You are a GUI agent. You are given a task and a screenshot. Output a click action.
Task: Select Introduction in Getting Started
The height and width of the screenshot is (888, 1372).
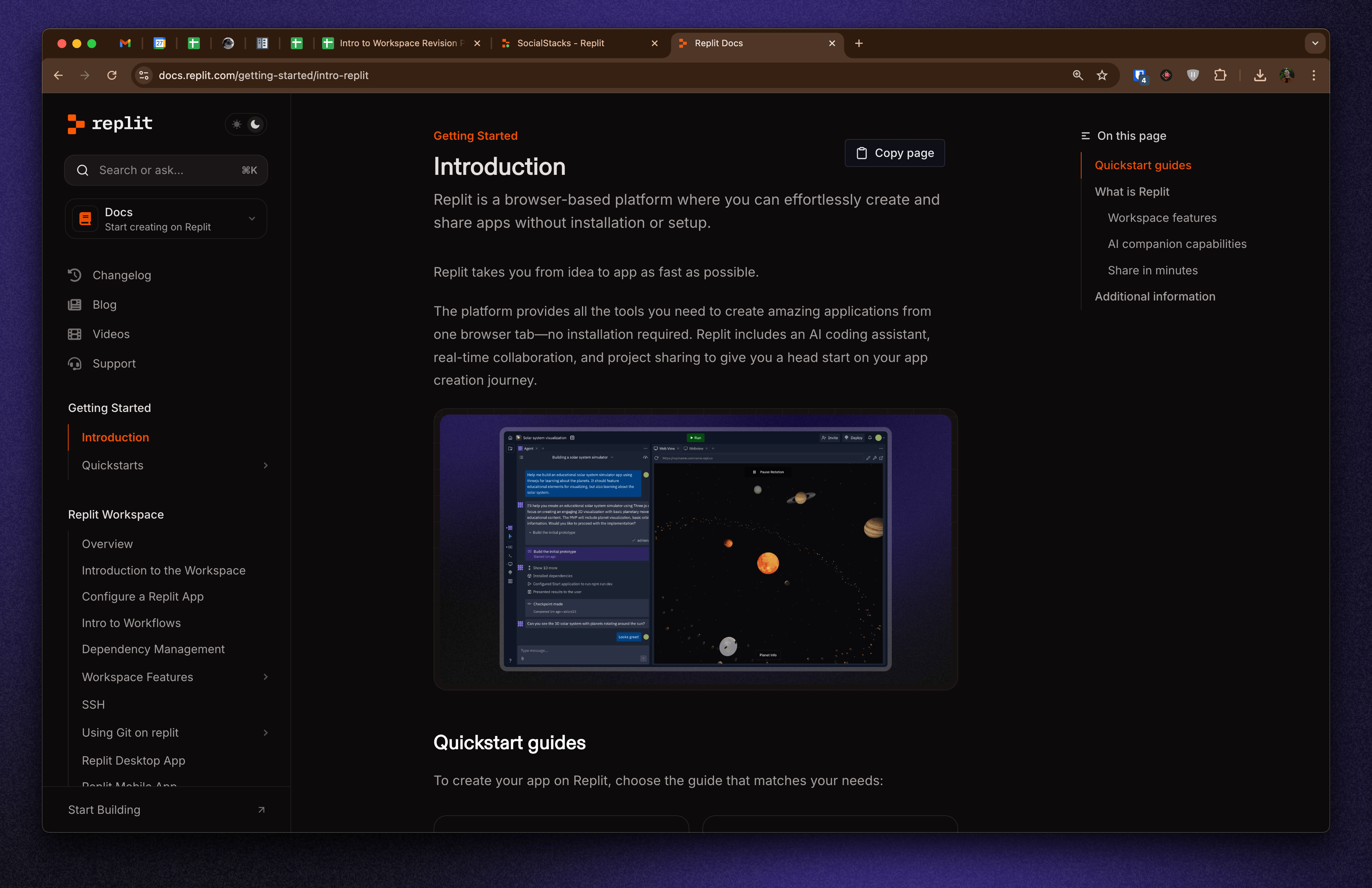[115, 437]
